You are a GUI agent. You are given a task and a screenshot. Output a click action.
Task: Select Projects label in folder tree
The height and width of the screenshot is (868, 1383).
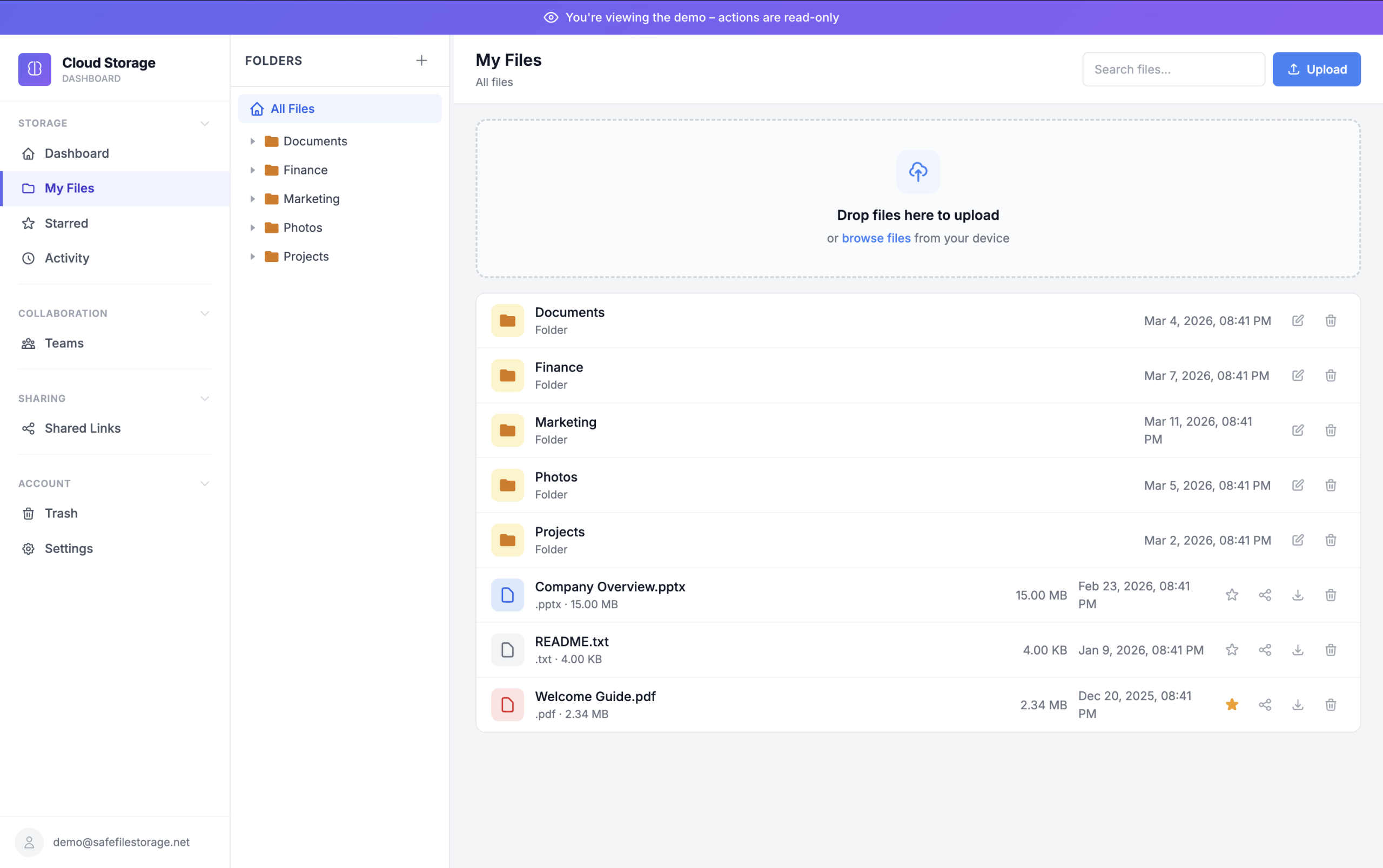tap(306, 257)
